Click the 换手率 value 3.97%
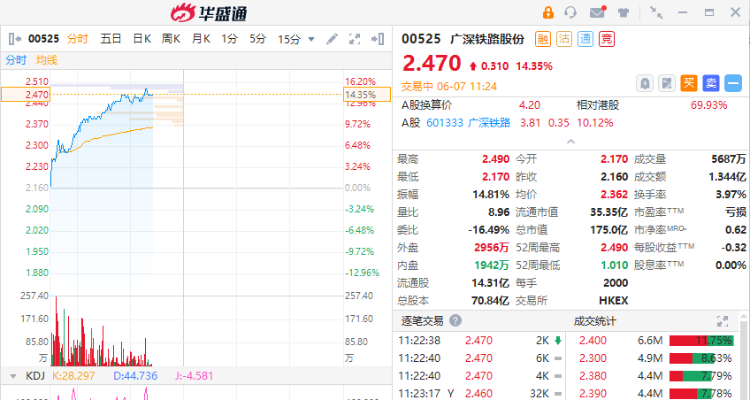 point(731,194)
